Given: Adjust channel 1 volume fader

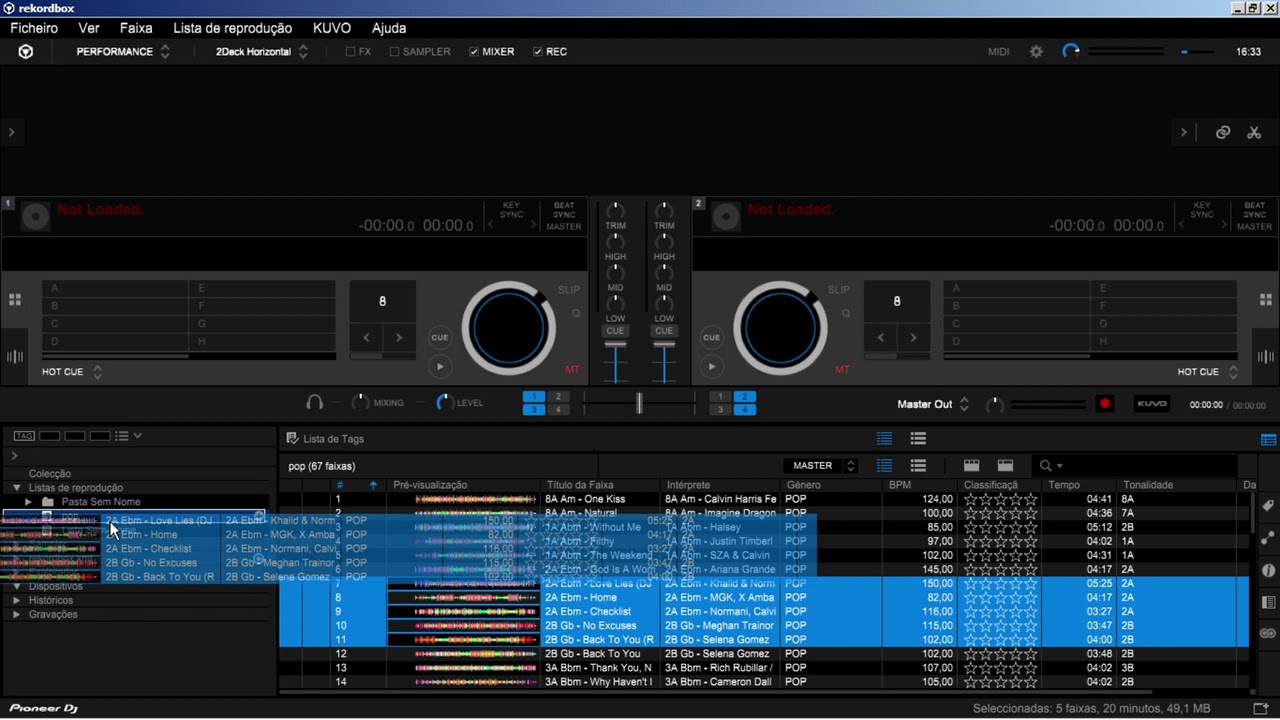Looking at the screenshot, I should pyautogui.click(x=615, y=346).
